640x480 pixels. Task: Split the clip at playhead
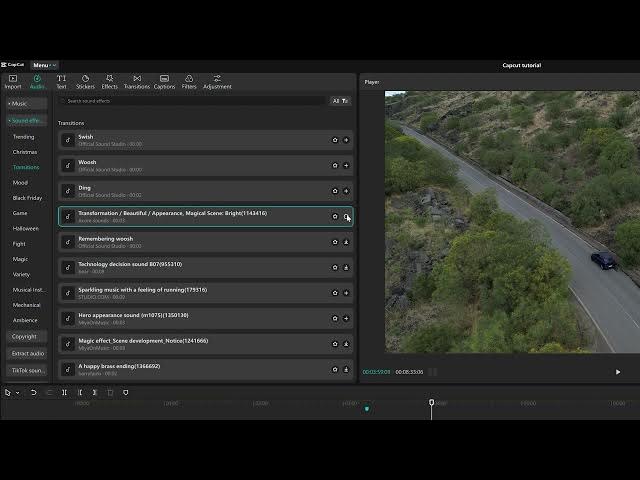coord(64,393)
